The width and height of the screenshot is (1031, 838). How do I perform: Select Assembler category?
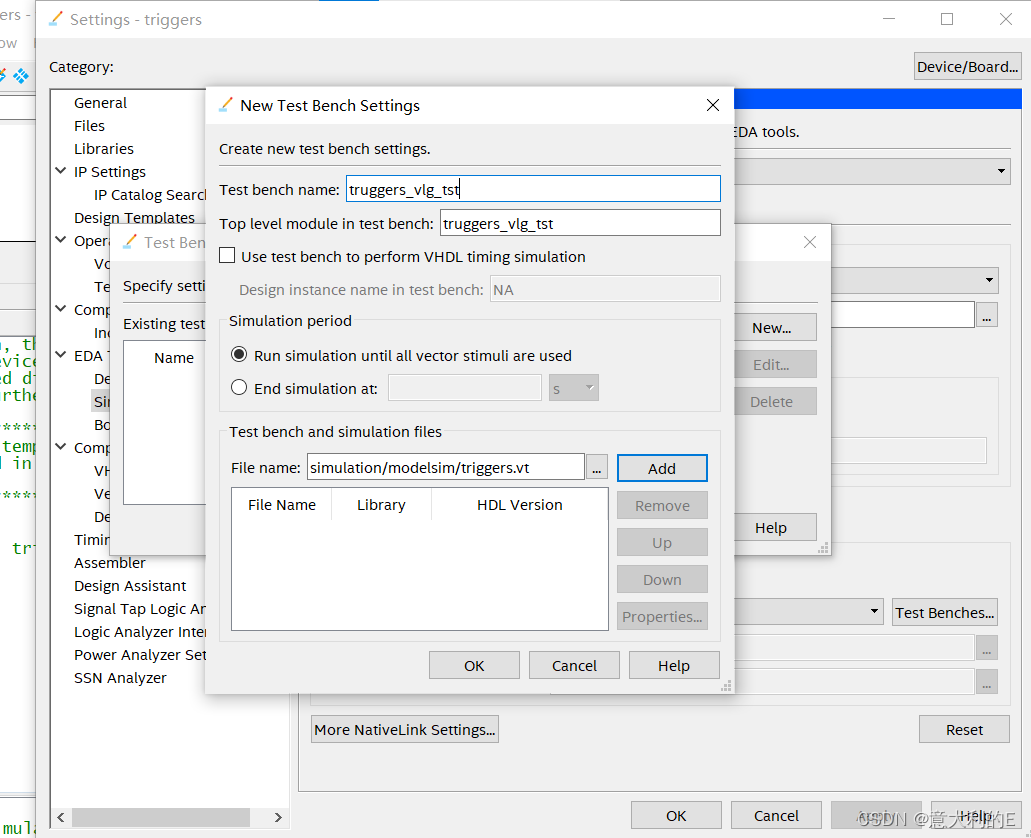pyautogui.click(x=110, y=563)
